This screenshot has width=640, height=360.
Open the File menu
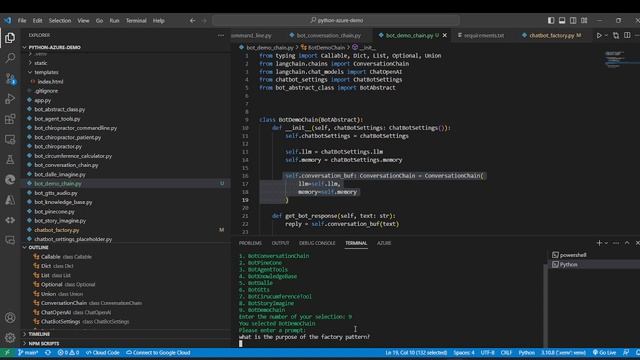[22, 20]
